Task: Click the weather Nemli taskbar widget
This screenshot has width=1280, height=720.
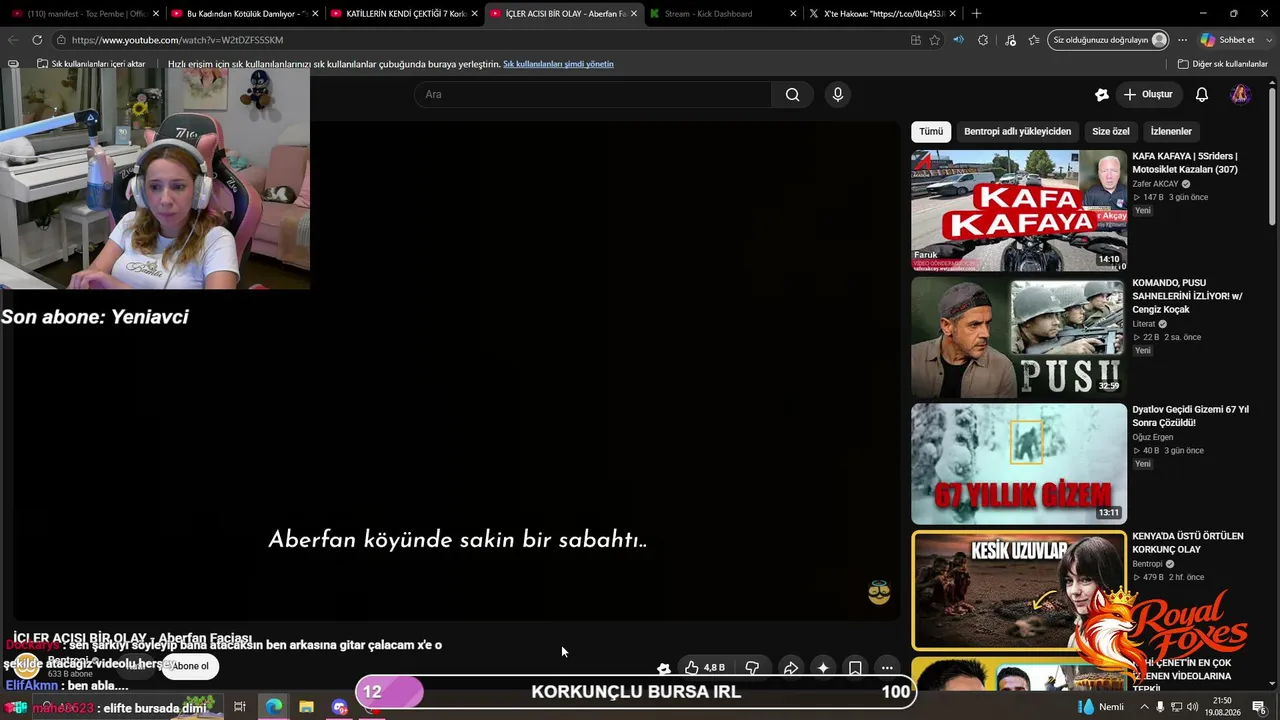Action: pyautogui.click(x=1101, y=707)
